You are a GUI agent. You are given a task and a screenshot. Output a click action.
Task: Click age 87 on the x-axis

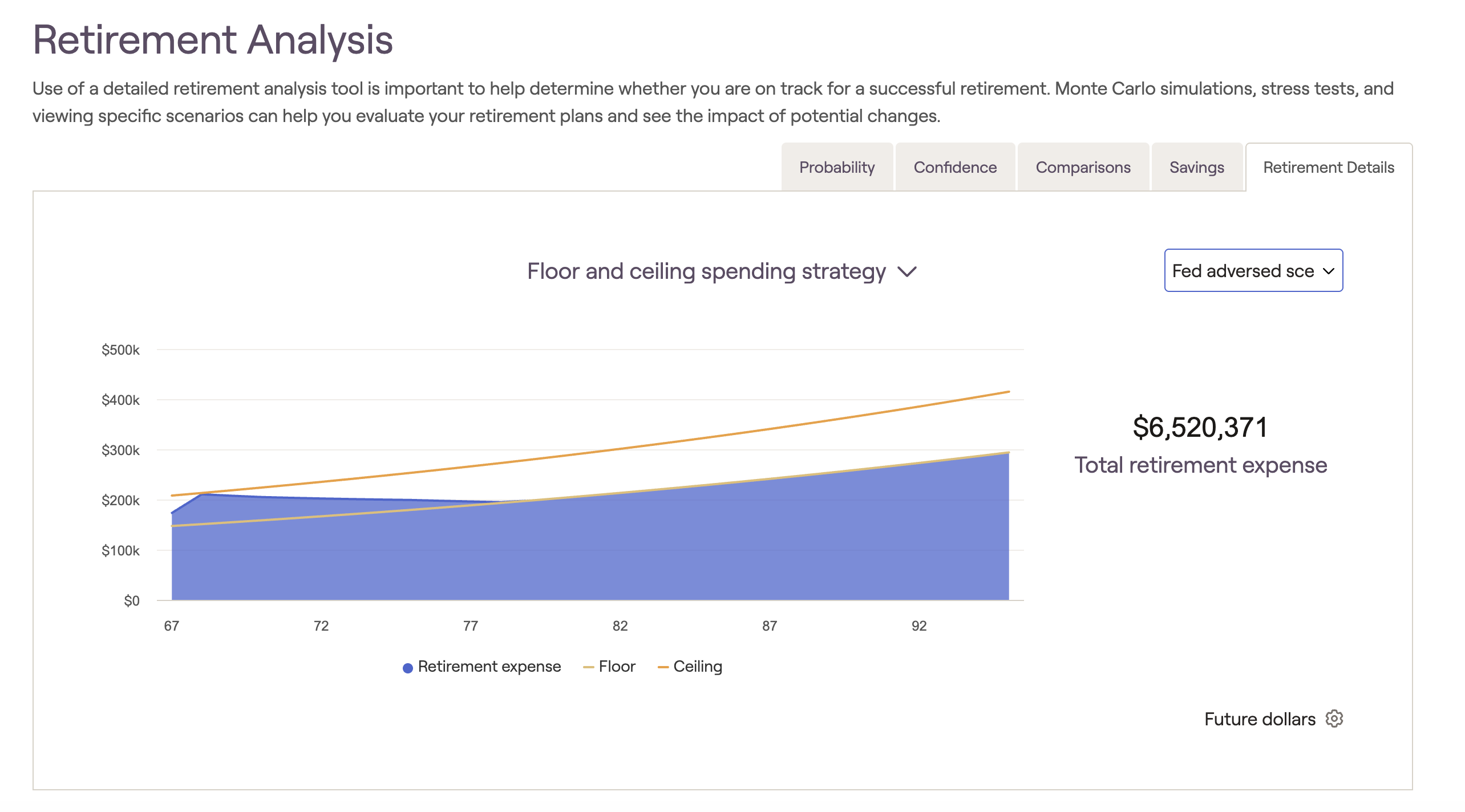pyautogui.click(x=770, y=626)
